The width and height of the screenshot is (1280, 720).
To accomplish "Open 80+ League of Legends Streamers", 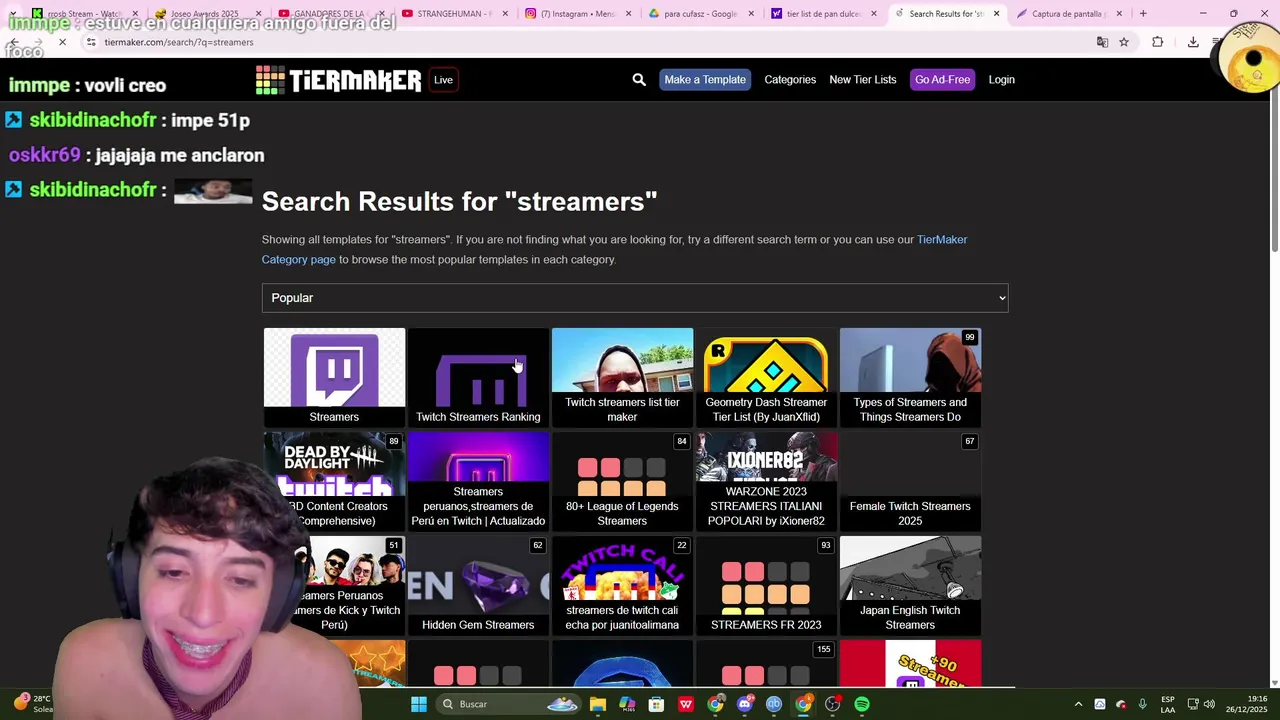I will pos(622,482).
